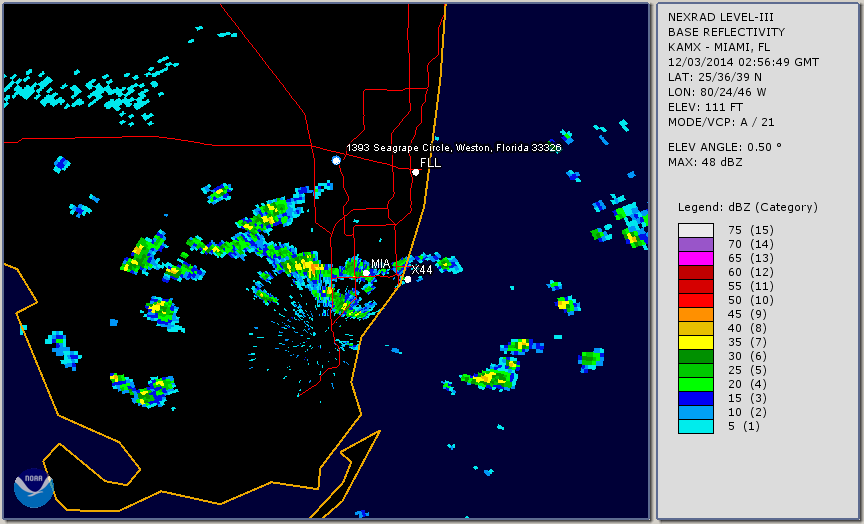Image resolution: width=864 pixels, height=524 pixels.
Task: Click the '12/03/2014 02:56:49 GMT' timestamp
Action: point(743,62)
